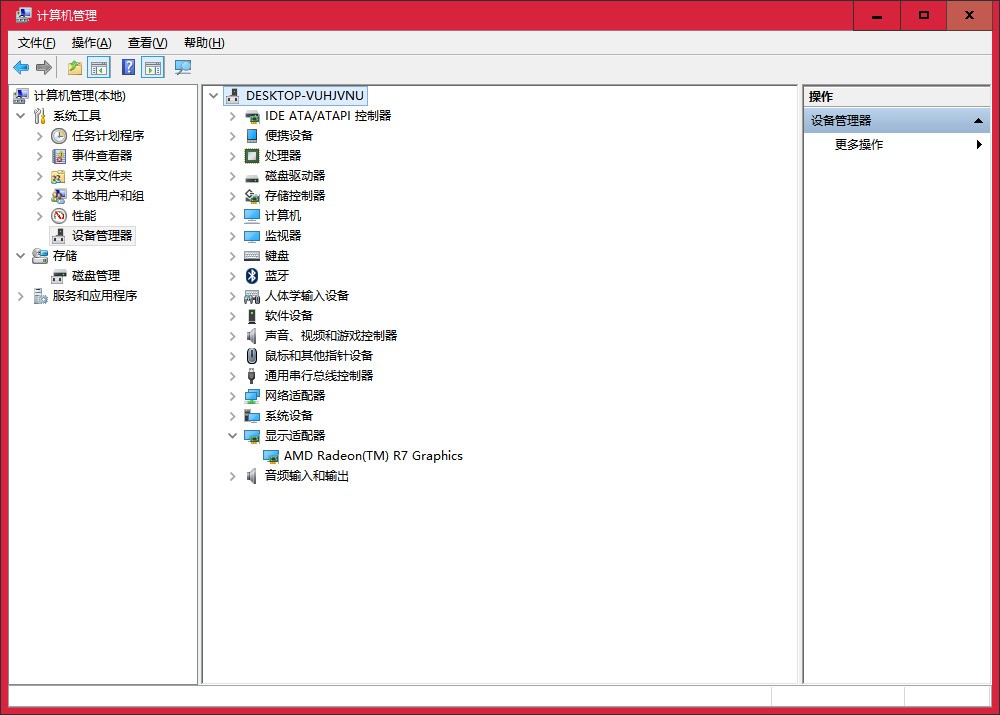
Task: Open the 操作(A) menu
Action: (92, 43)
